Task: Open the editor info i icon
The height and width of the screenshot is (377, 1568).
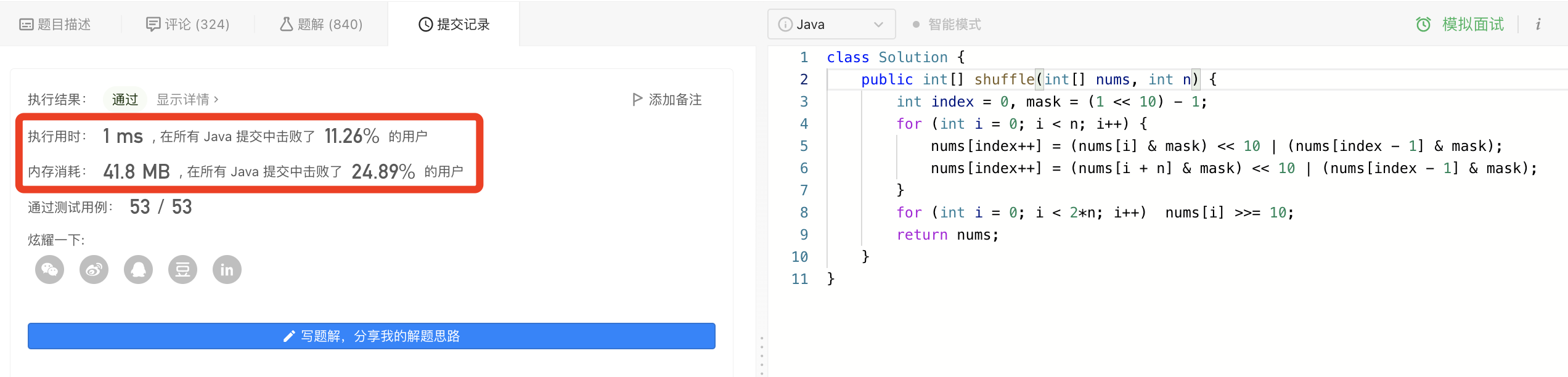Action: (1538, 25)
